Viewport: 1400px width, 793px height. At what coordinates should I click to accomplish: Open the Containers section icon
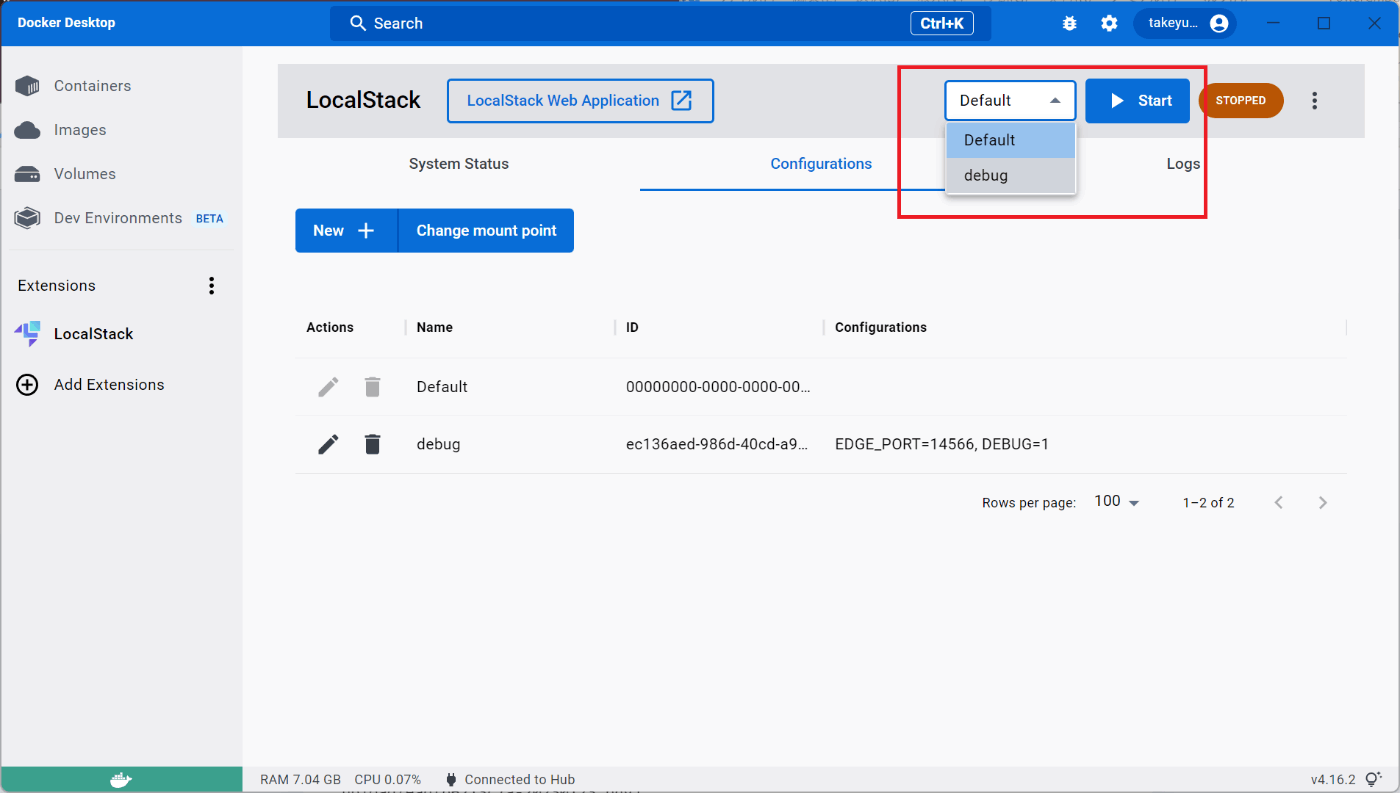pos(27,86)
